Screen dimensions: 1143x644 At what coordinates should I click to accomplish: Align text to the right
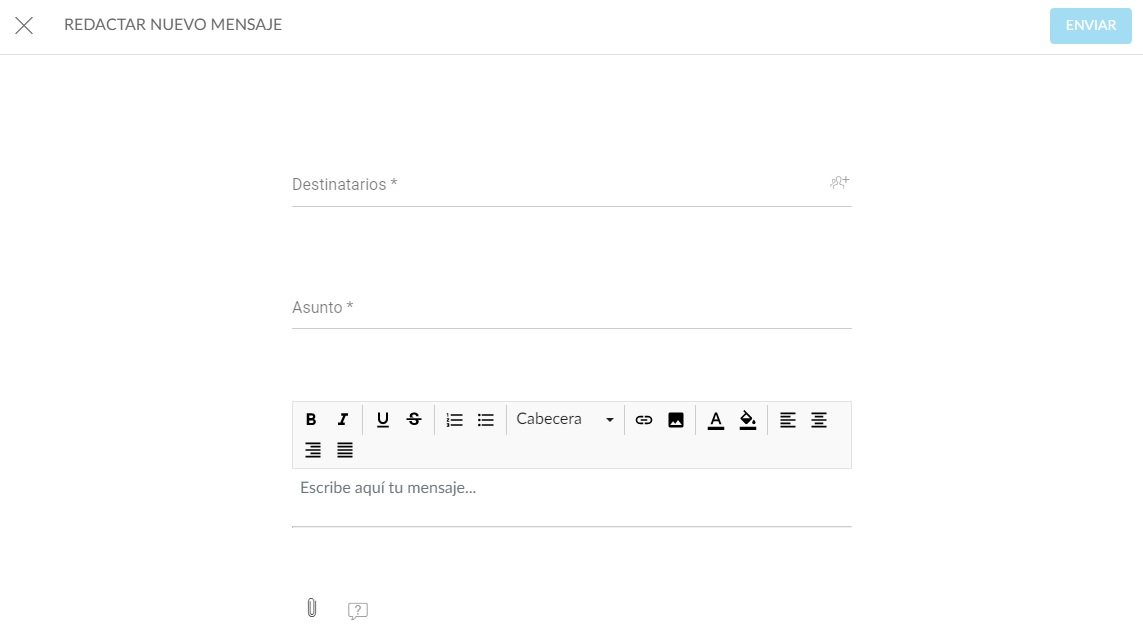tap(313, 450)
